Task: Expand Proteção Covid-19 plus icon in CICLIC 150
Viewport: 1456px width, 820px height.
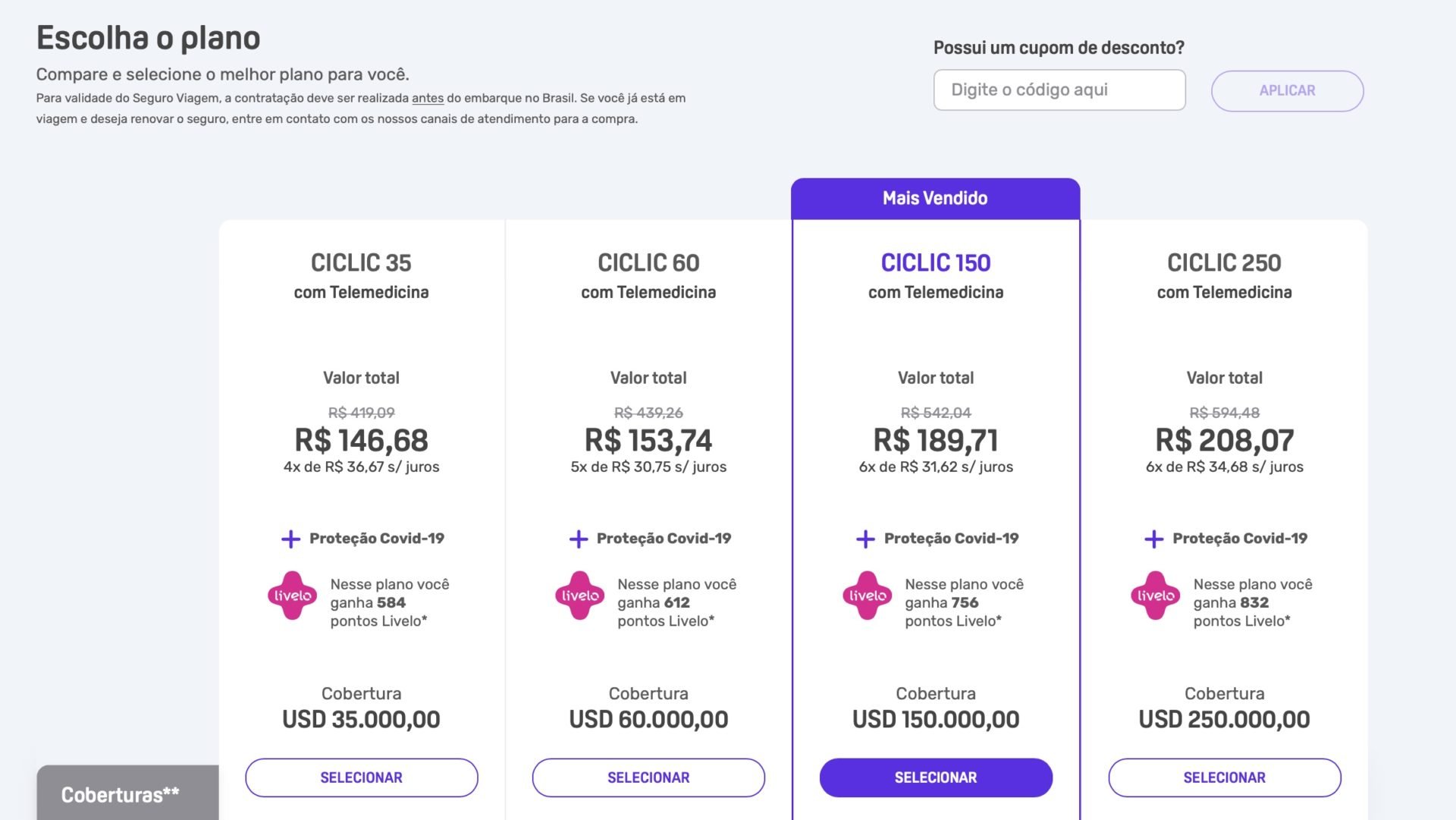Action: coord(865,539)
